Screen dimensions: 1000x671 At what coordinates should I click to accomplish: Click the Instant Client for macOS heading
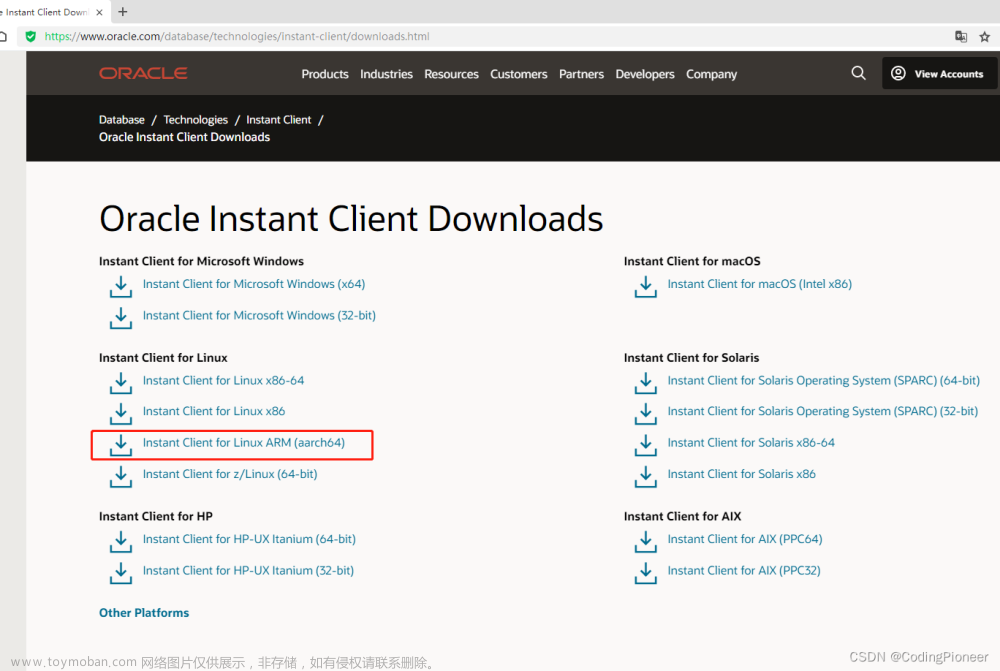click(x=692, y=261)
